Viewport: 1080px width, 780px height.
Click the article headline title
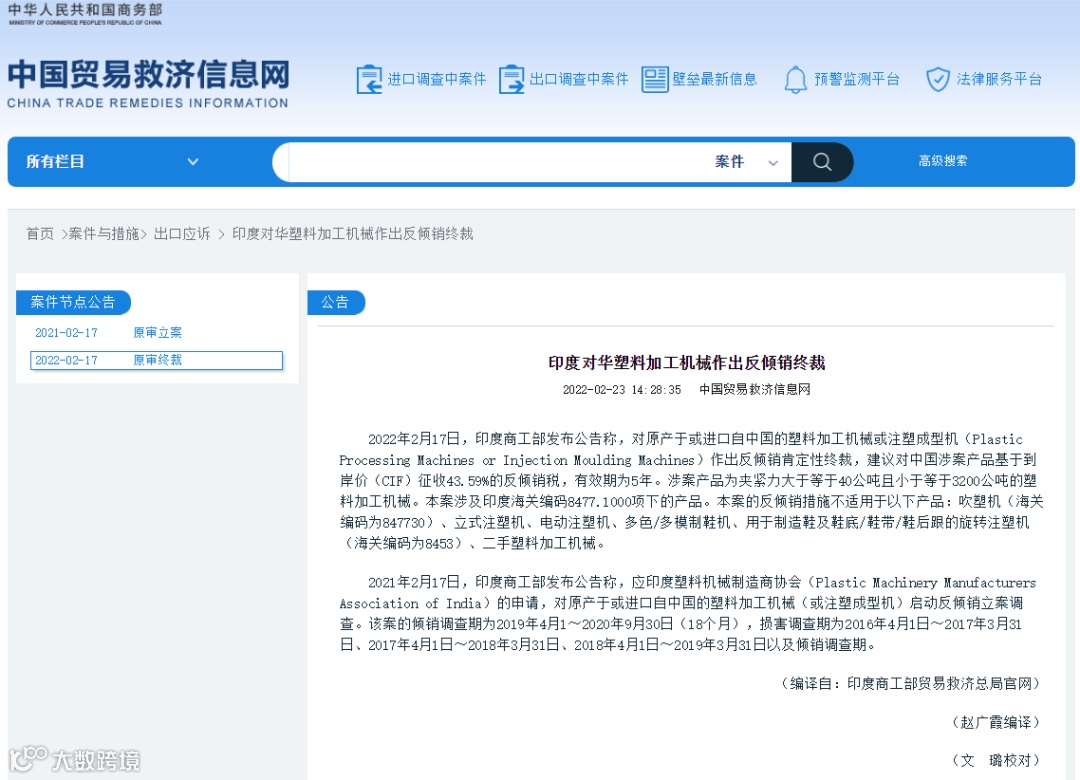686,363
